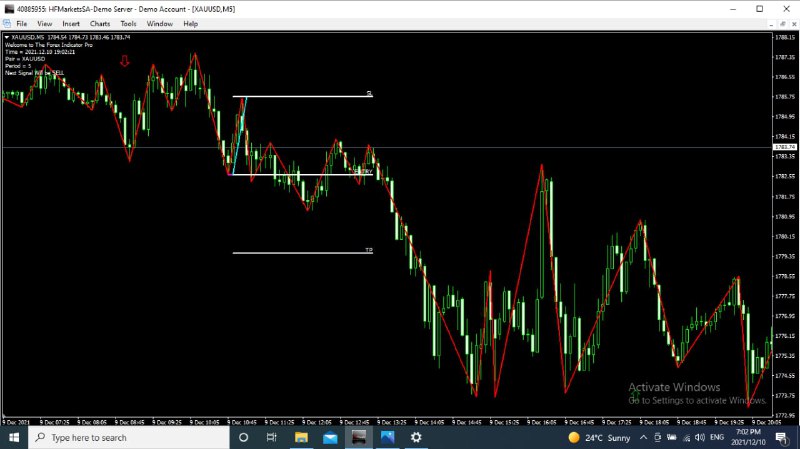
Task: Open the Help menu
Action: click(190, 24)
